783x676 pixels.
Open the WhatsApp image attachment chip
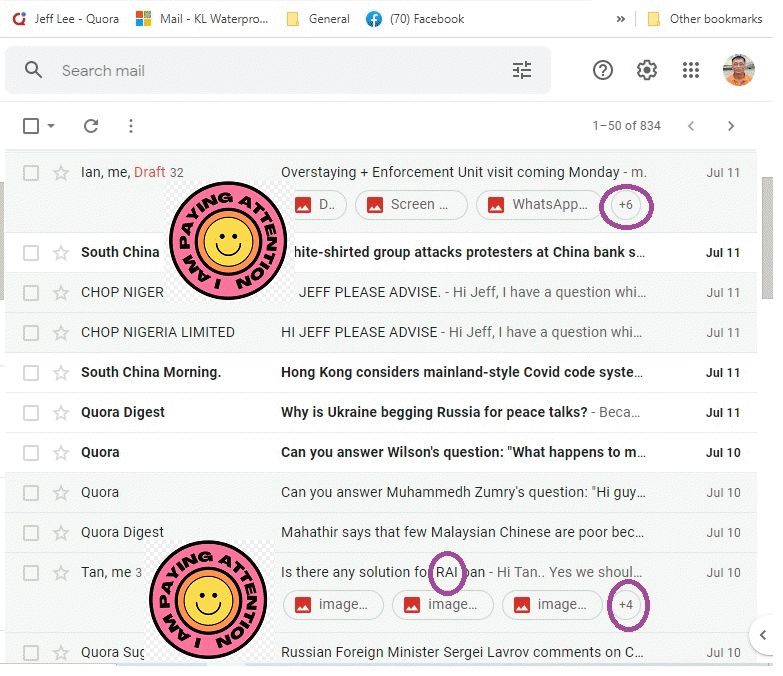[538, 205]
